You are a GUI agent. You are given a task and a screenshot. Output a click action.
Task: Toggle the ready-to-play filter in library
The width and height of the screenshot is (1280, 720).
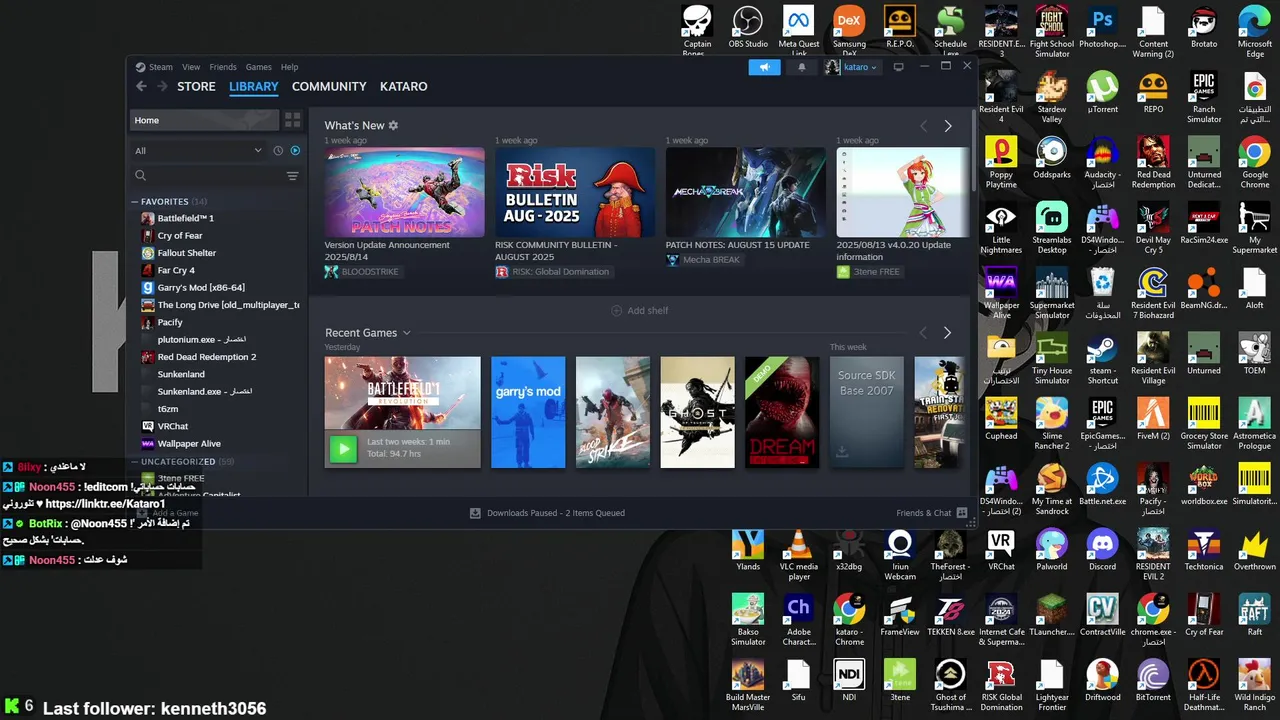click(x=295, y=151)
